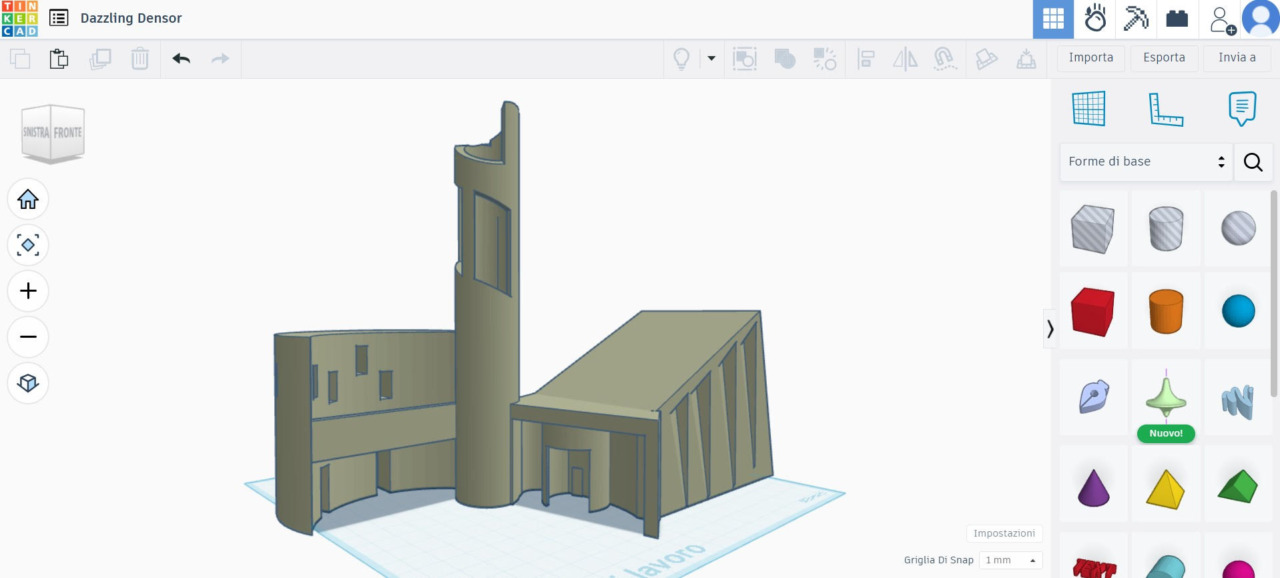This screenshot has height=578, width=1280.
Task: Collapse the shapes panel chevron
Action: 1050,328
